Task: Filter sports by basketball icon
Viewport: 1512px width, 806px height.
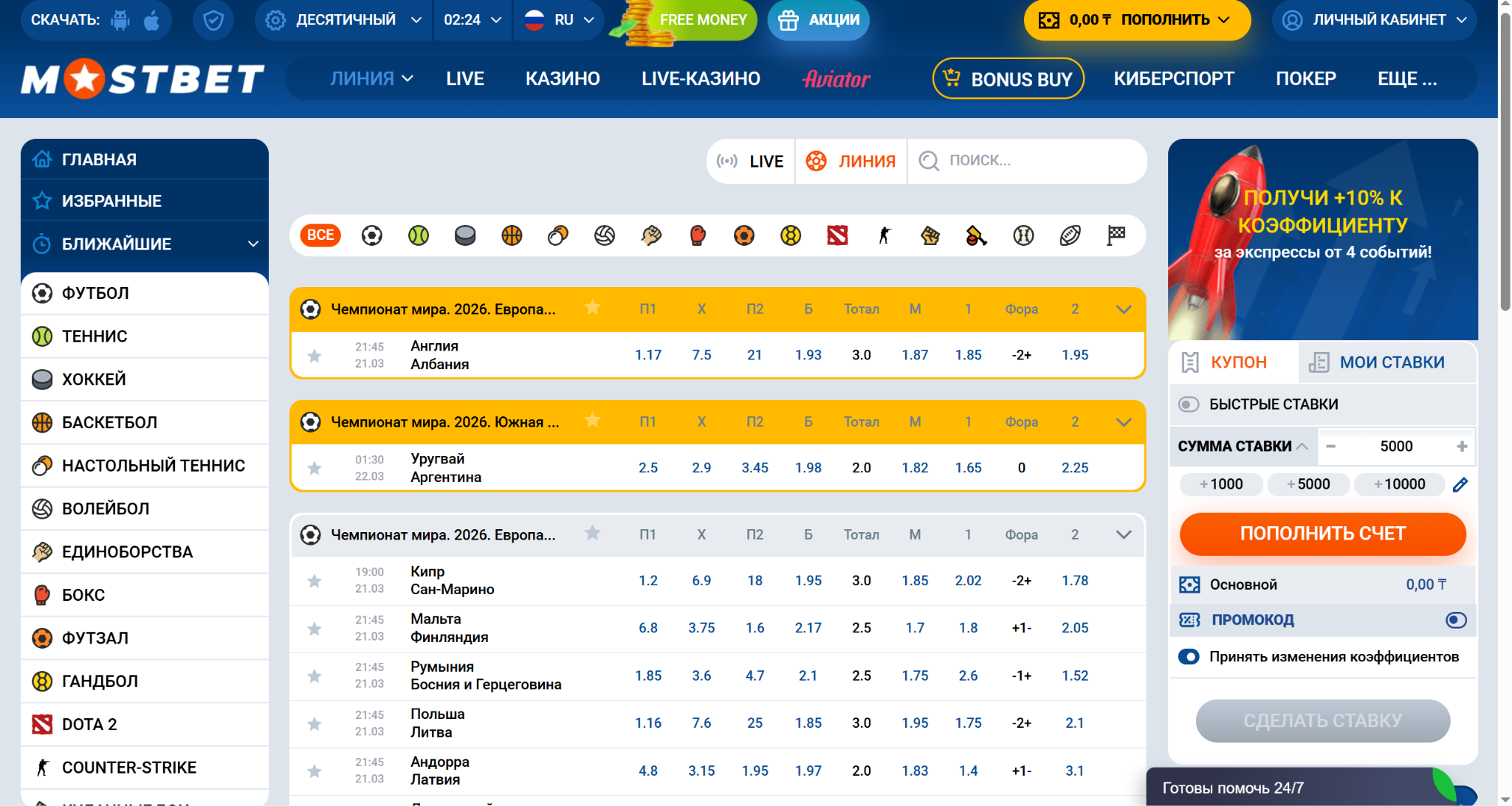Action: click(x=512, y=235)
